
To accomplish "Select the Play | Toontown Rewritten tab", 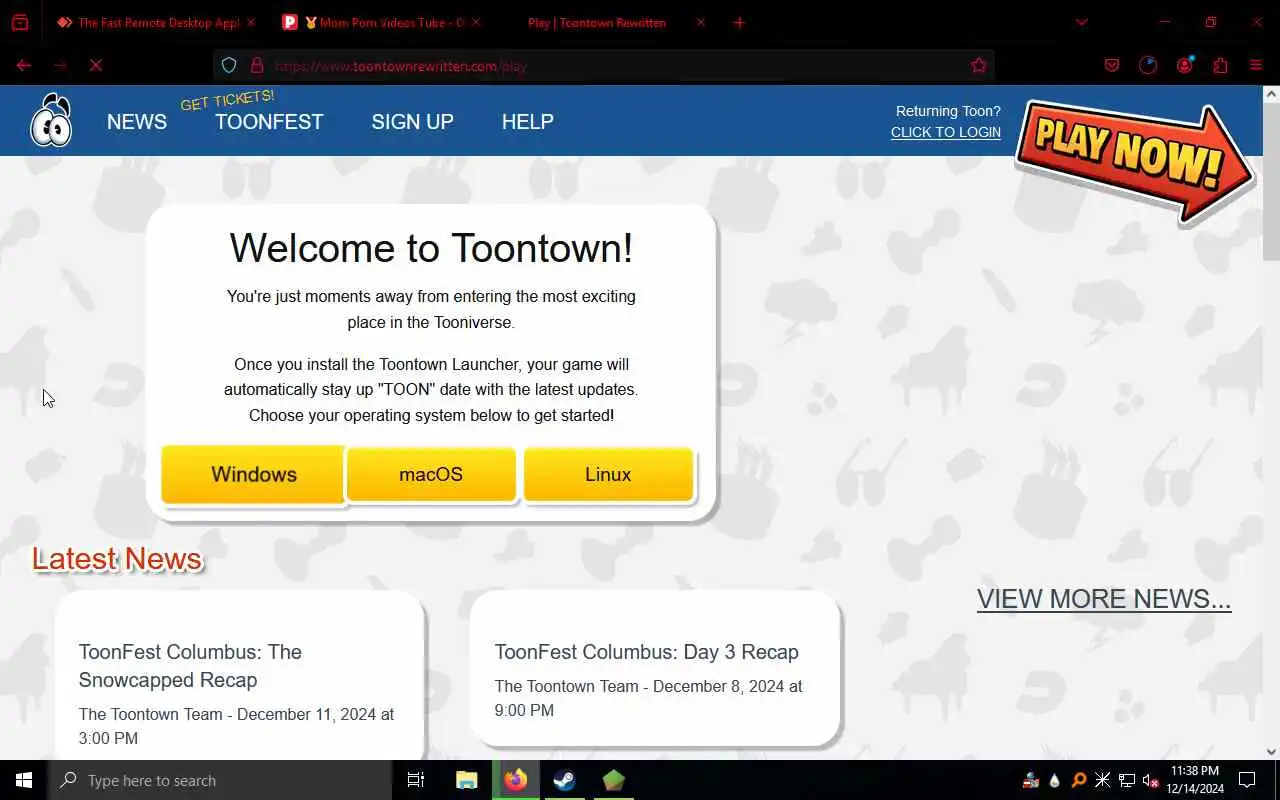I will [x=596, y=22].
